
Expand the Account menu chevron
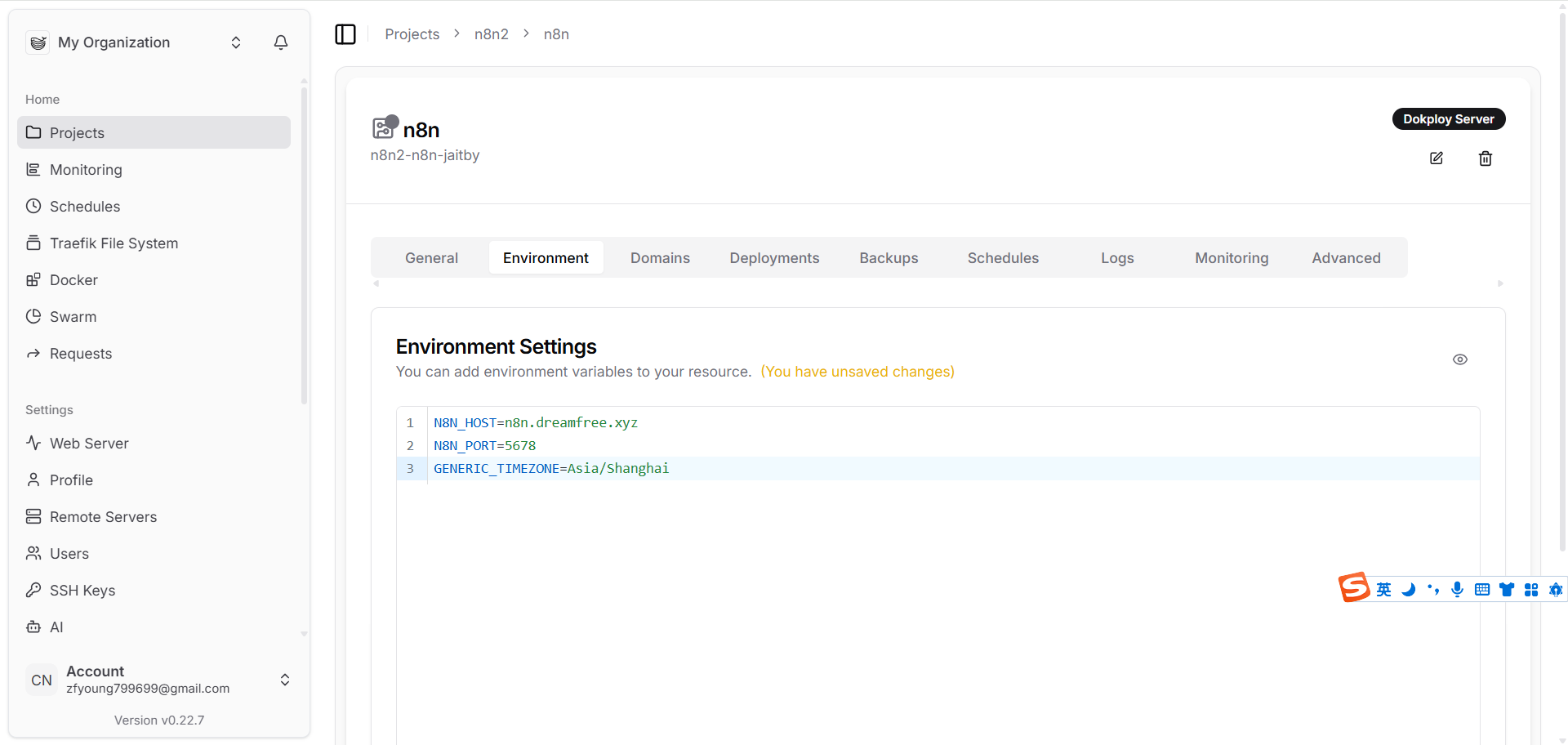285,680
